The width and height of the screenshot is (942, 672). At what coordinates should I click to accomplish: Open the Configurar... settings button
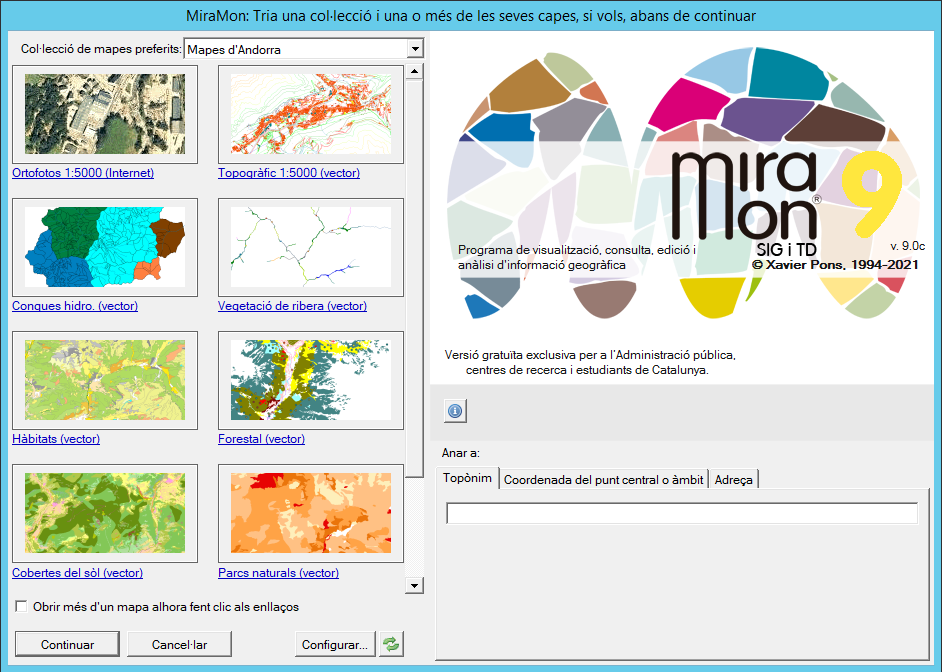(335, 644)
